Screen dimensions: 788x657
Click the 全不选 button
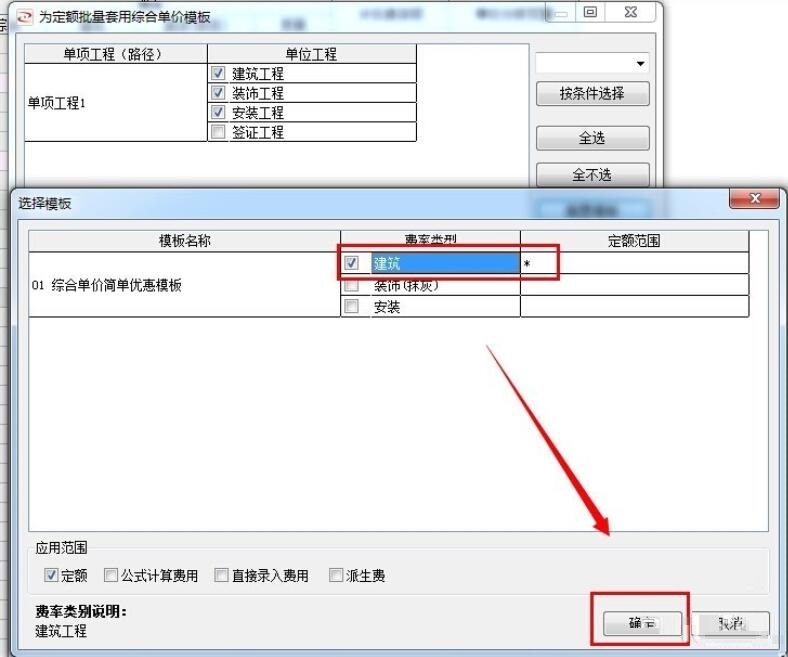point(593,175)
